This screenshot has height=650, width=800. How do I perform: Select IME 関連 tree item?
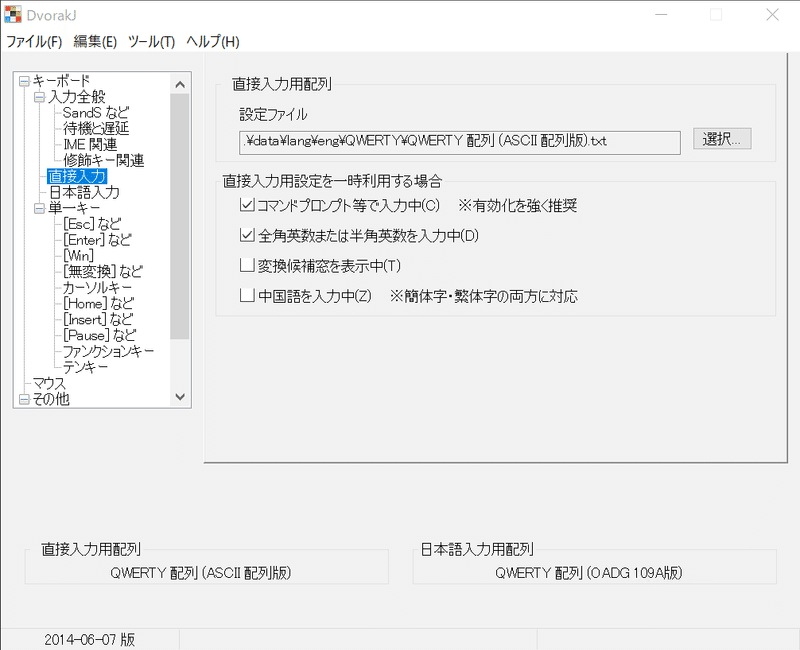[90, 144]
